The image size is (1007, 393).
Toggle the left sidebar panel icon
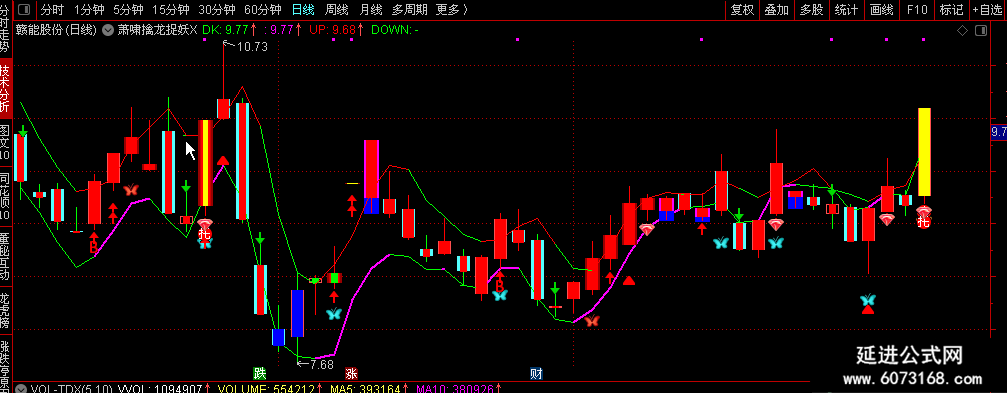tap(25, 10)
